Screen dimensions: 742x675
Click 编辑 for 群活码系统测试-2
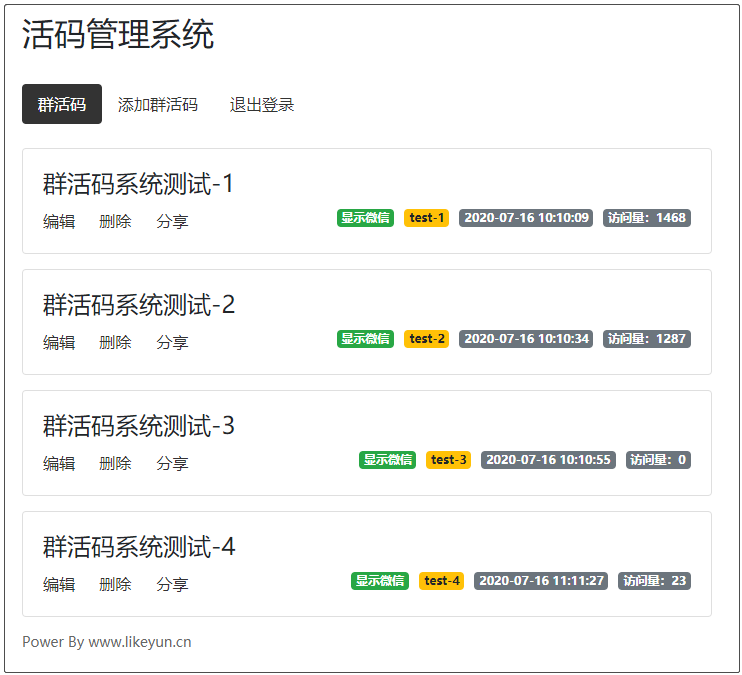coord(59,342)
